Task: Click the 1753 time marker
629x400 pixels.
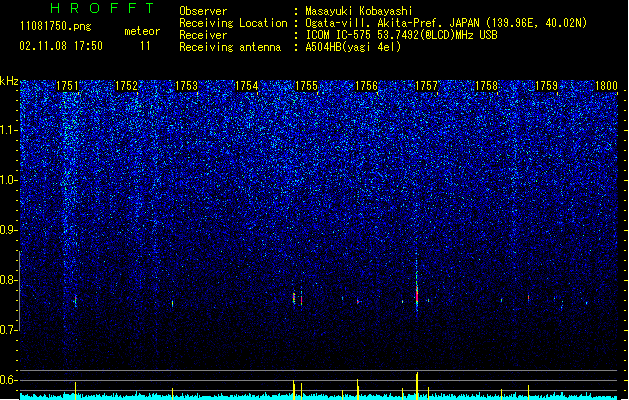Action: (x=186, y=86)
